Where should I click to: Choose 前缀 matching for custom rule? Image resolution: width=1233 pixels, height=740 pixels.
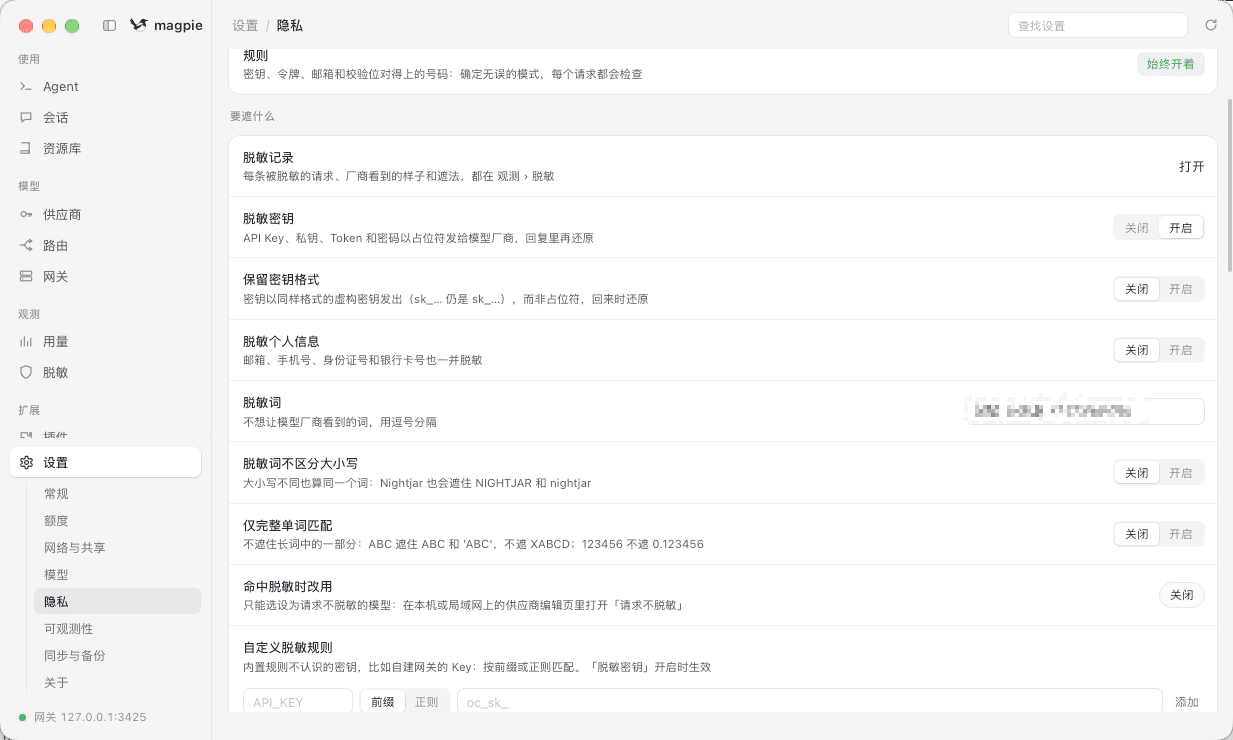(x=383, y=702)
